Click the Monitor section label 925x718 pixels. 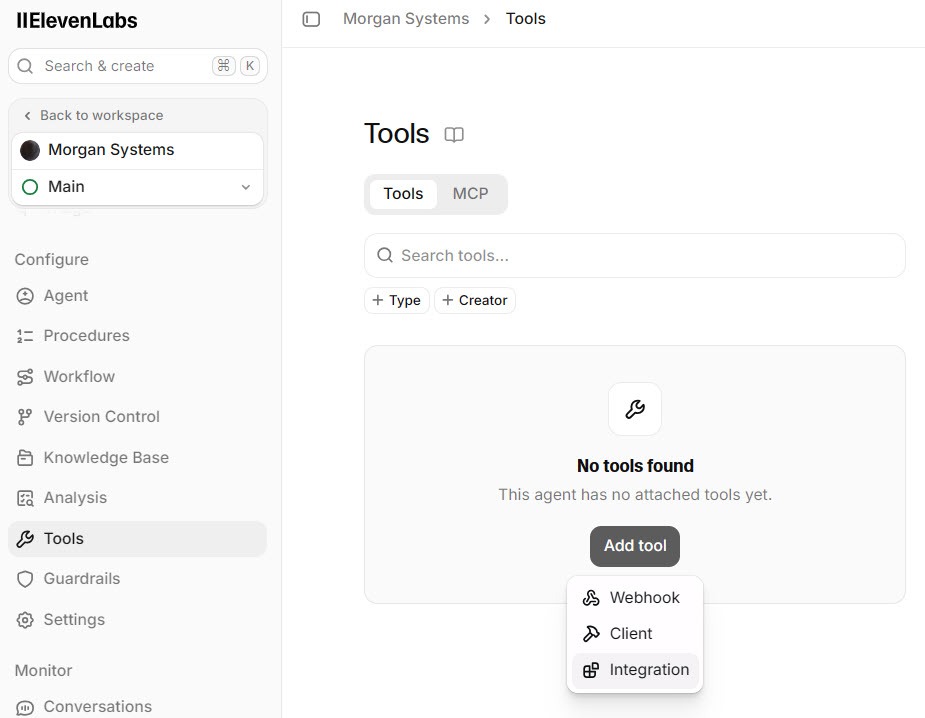(43, 671)
